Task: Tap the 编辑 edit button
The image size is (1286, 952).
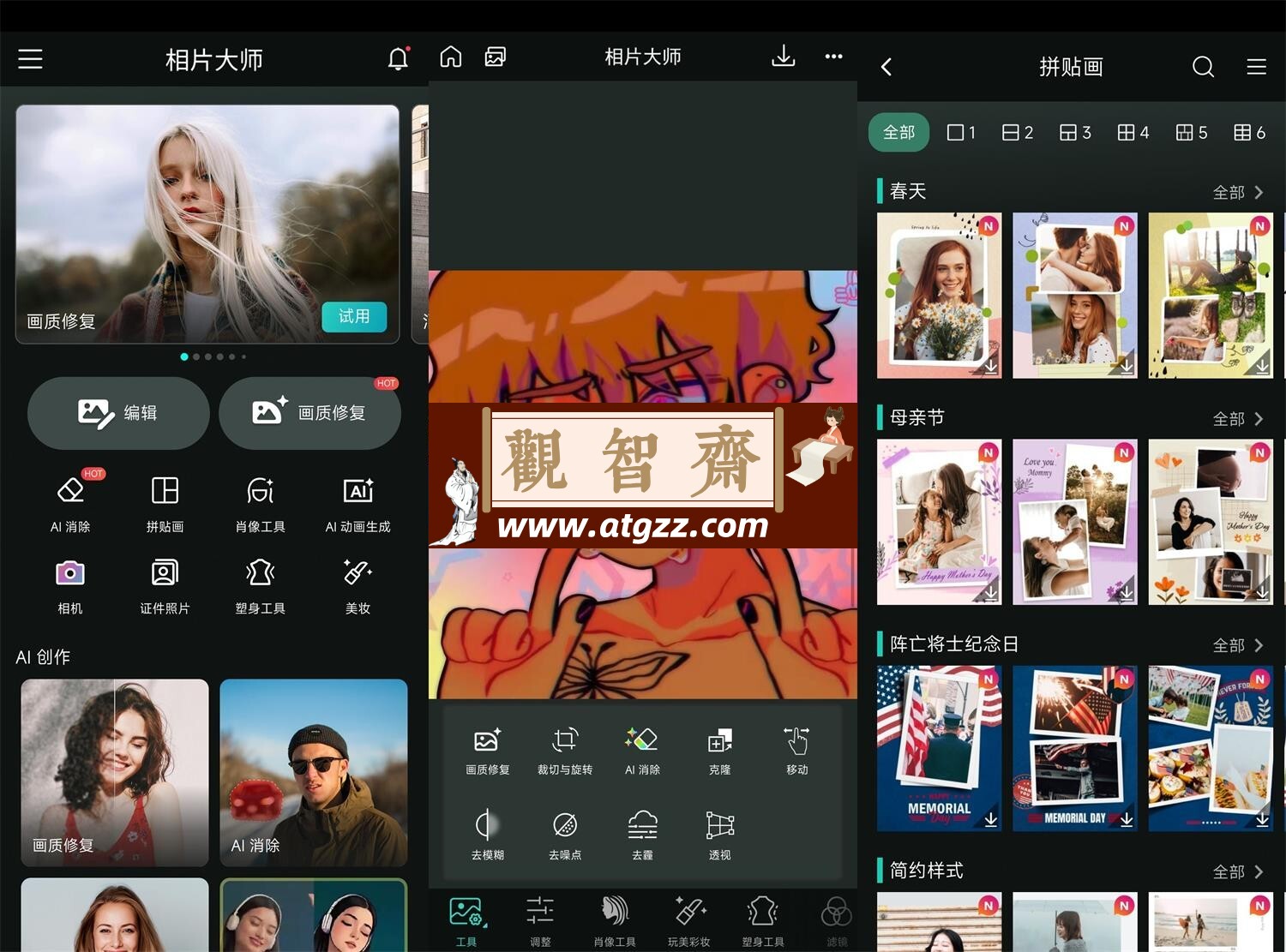Action: [x=118, y=413]
